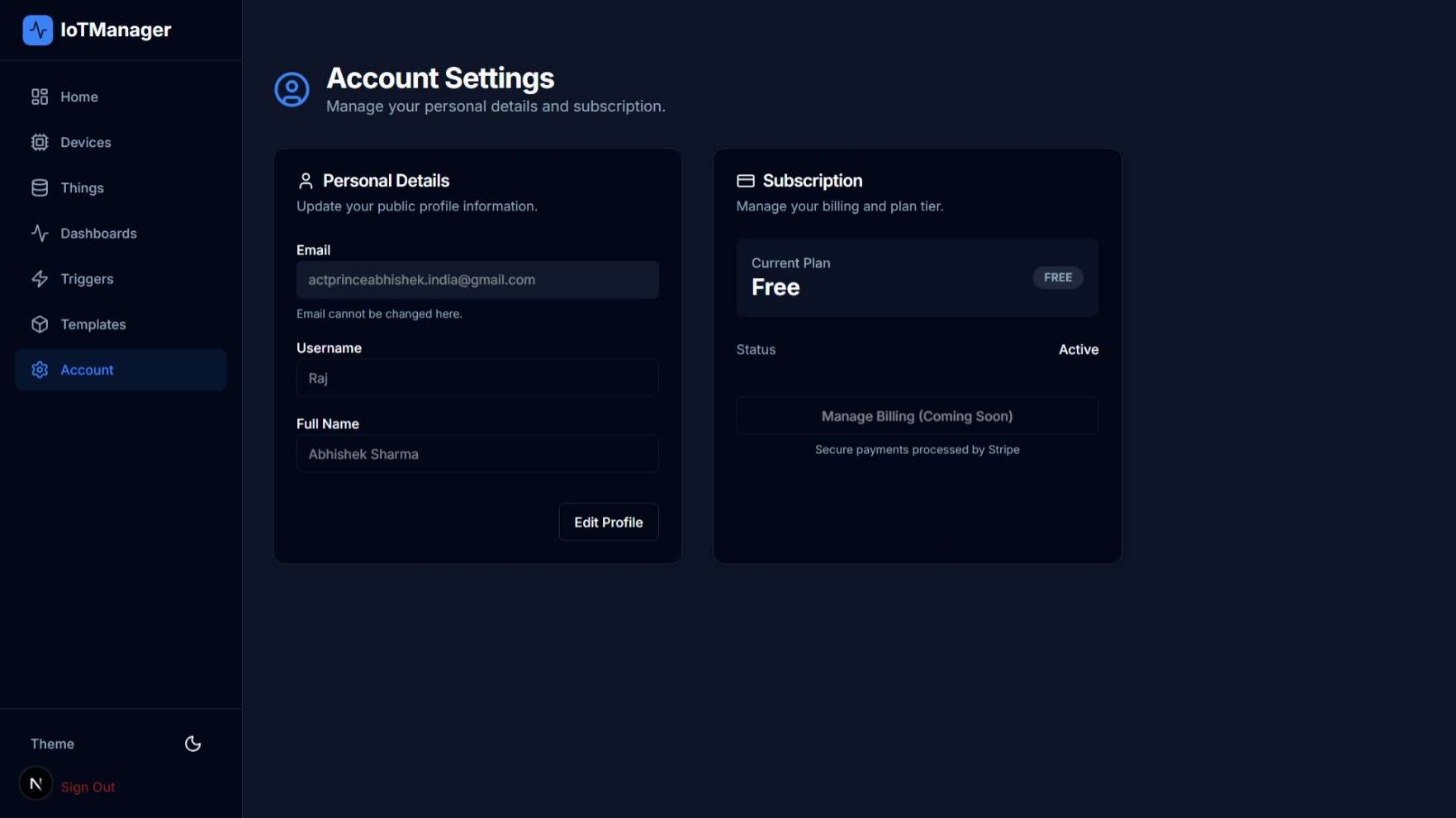1456x818 pixels.
Task: Click the Account gear icon
Action: pos(40,370)
